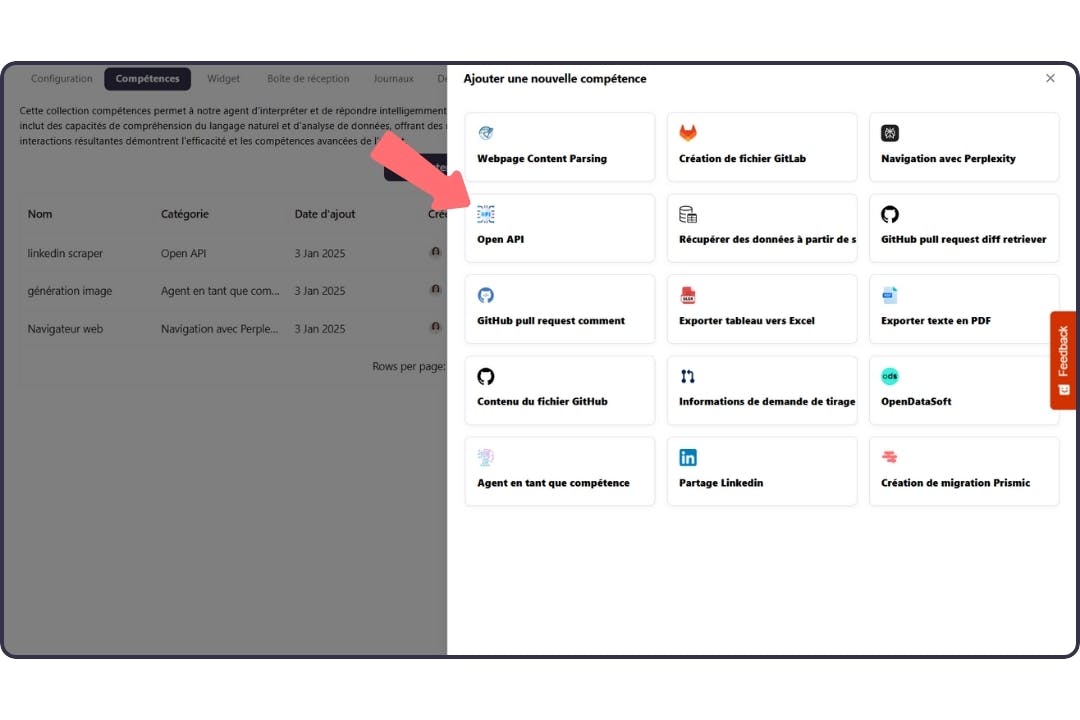Screen dimensions: 1080x720
Task: Pick the Exporter tableau vers Excel card
Action: tap(762, 309)
